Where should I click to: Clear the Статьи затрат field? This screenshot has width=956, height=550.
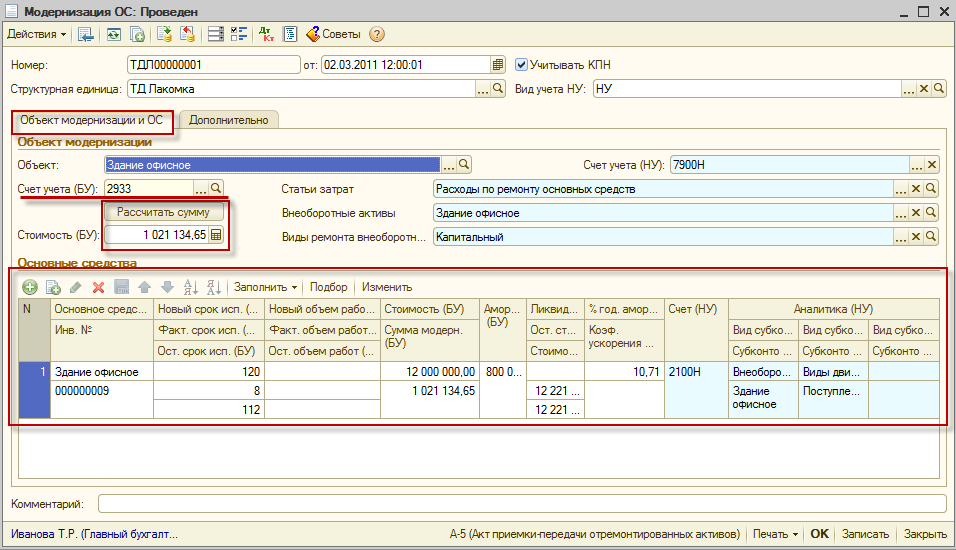(916, 189)
